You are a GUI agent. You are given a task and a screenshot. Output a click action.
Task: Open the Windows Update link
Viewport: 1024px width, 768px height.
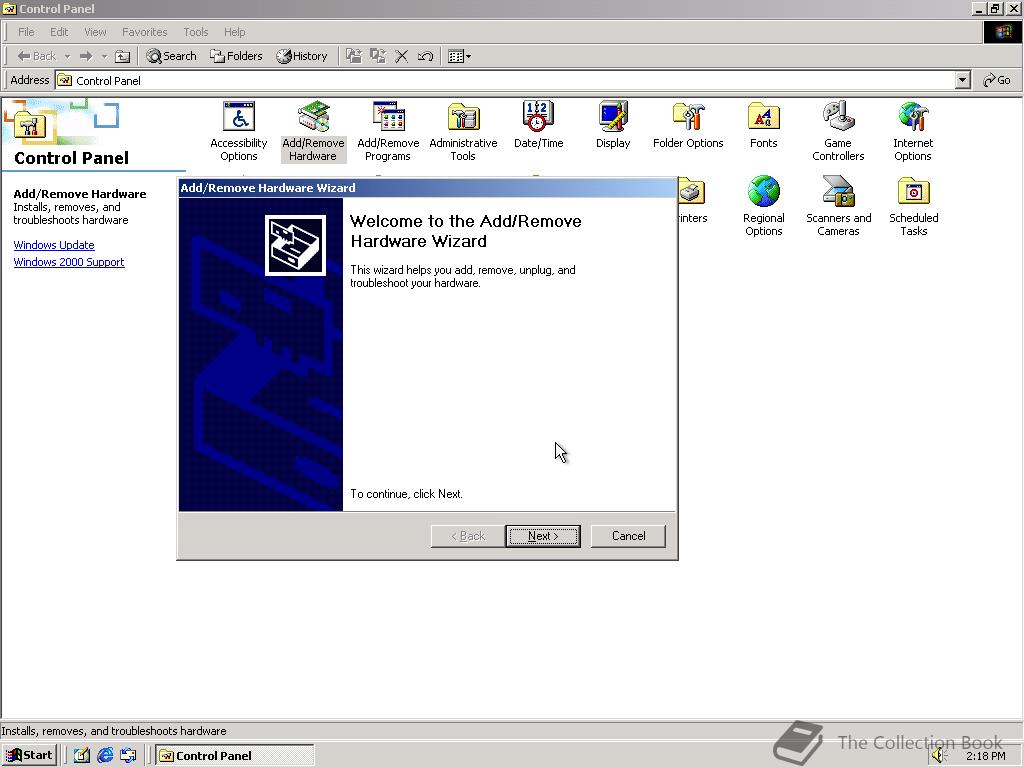[54, 245]
